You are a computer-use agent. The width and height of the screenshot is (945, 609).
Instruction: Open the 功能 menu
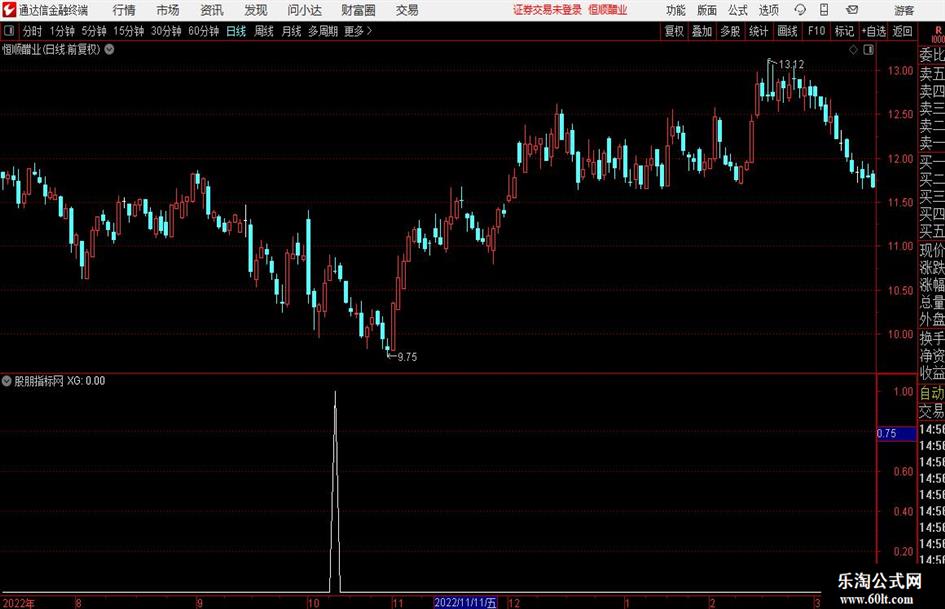(676, 10)
